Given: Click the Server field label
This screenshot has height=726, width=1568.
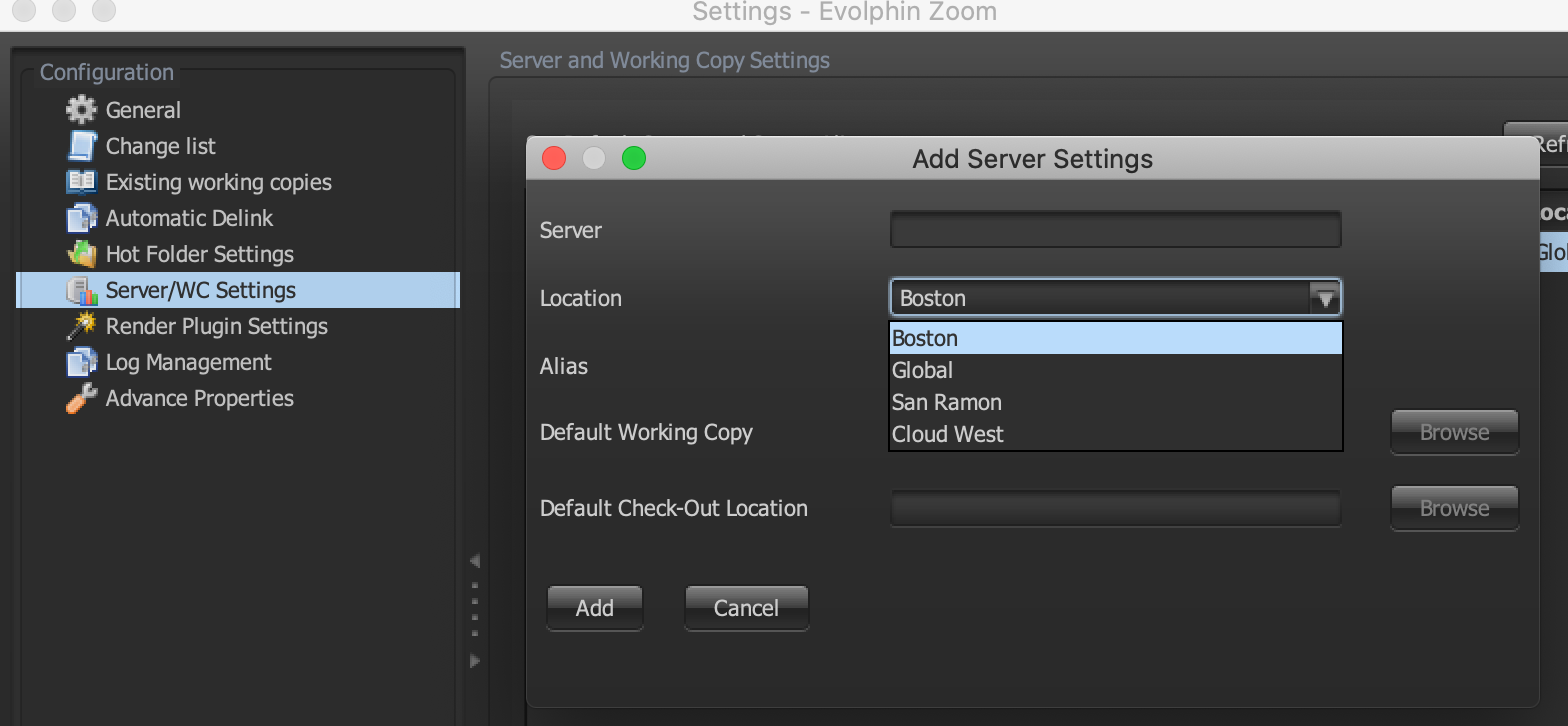Looking at the screenshot, I should (570, 230).
